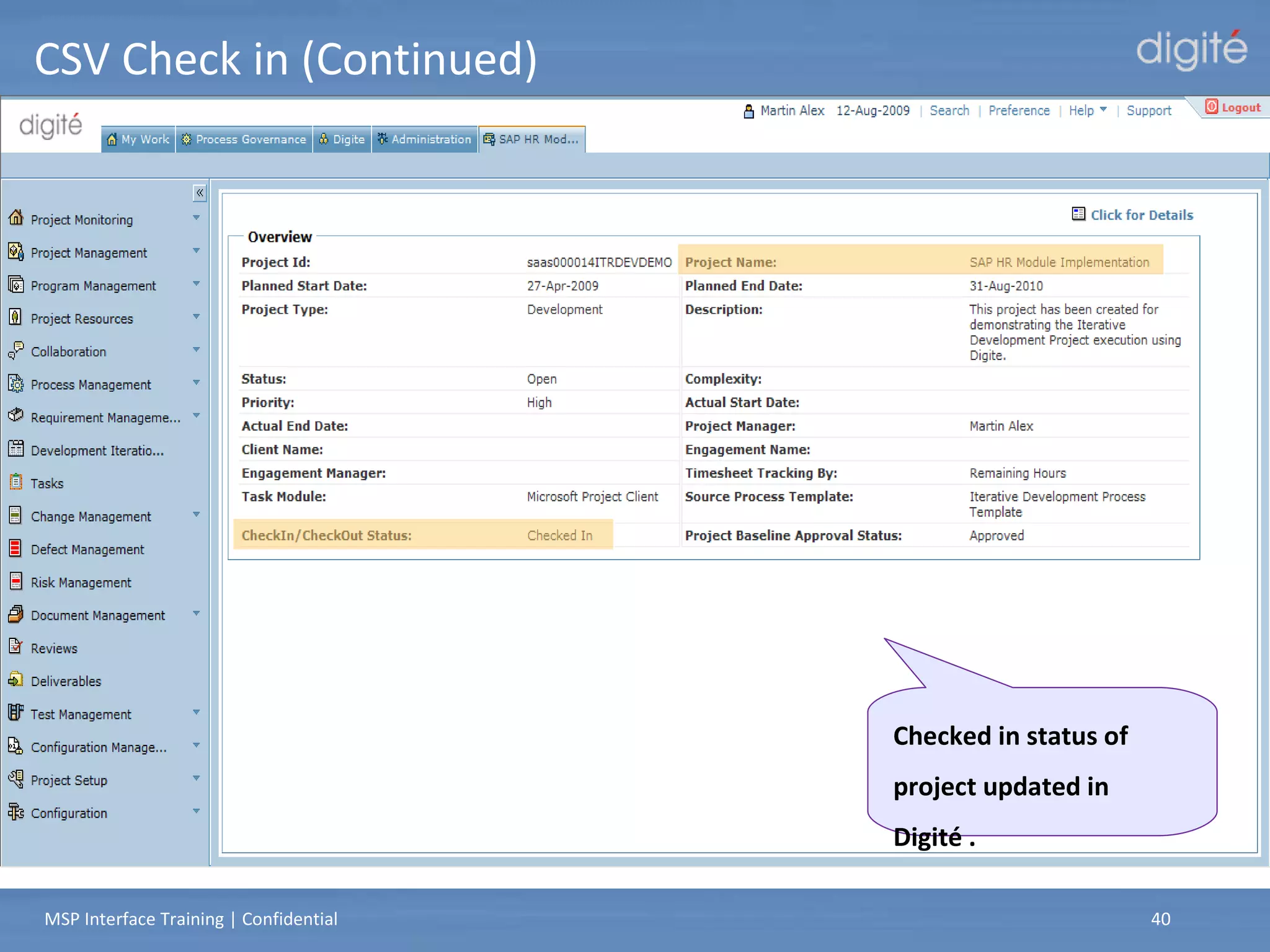
Task: Open the Preference link
Action: pyautogui.click(x=1019, y=110)
